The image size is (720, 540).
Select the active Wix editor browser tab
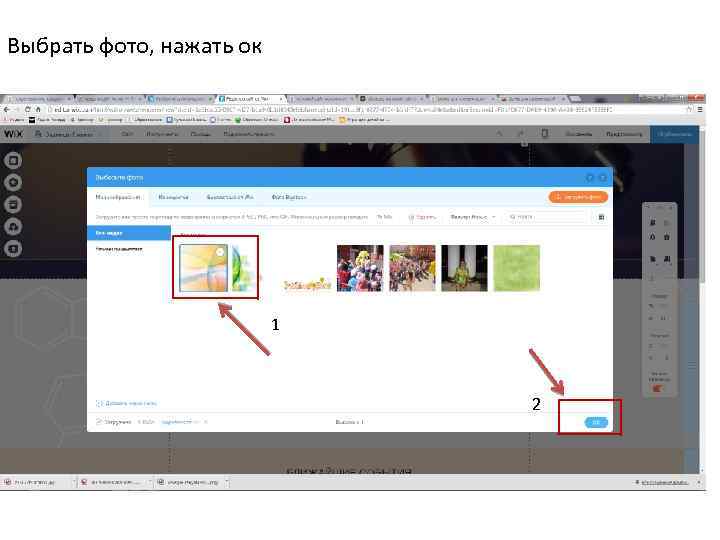(251, 99)
